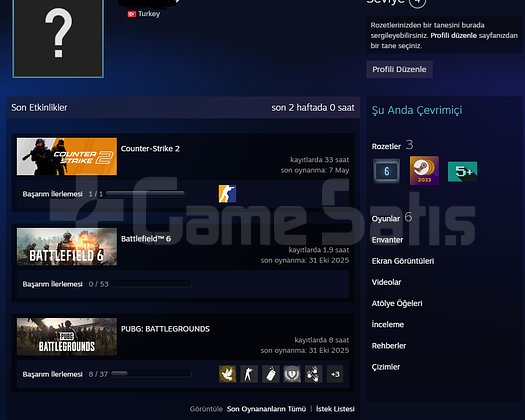Open the years of service 6 badge
525x420 pixels.
point(386,171)
